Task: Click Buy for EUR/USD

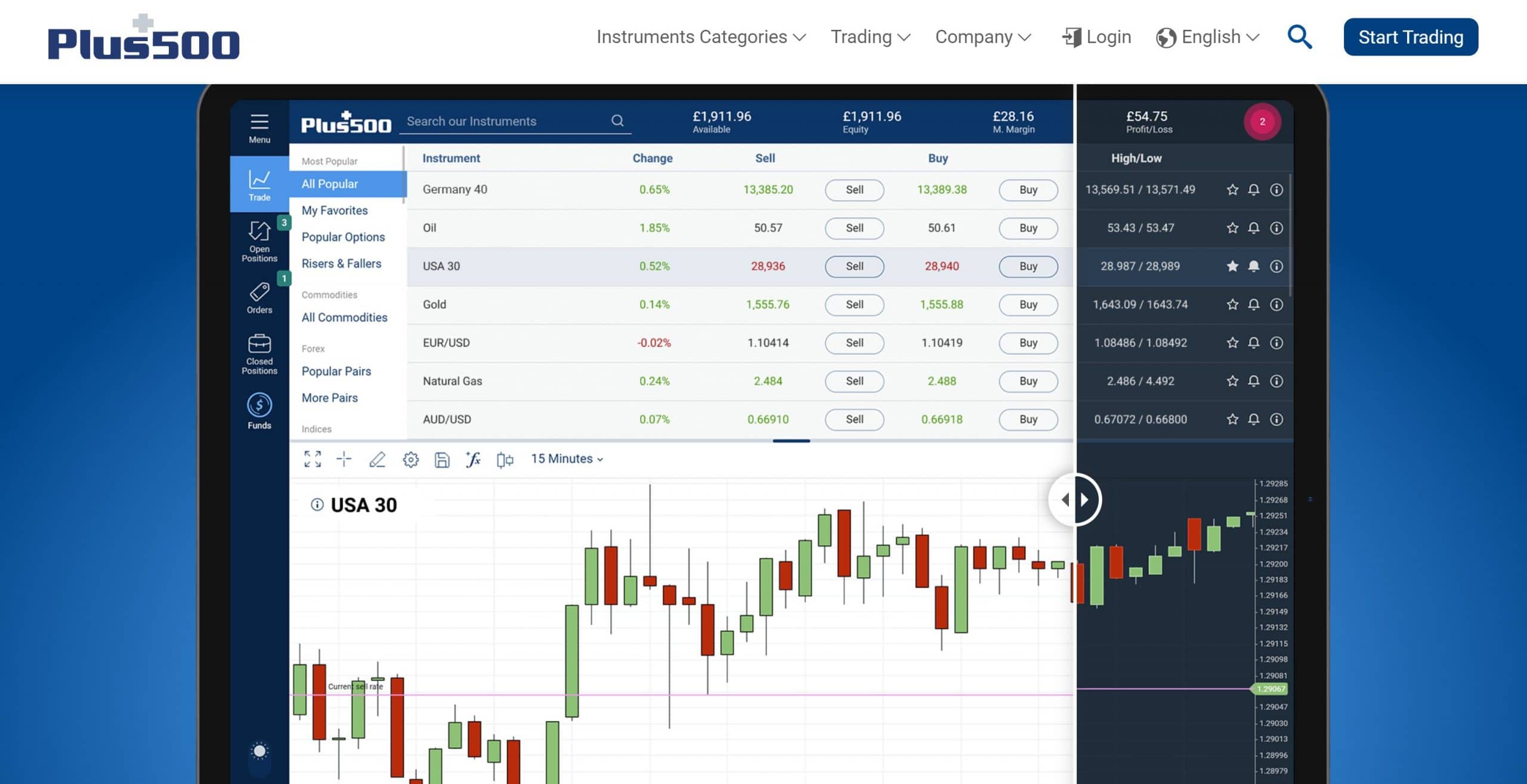Action: click(1028, 342)
